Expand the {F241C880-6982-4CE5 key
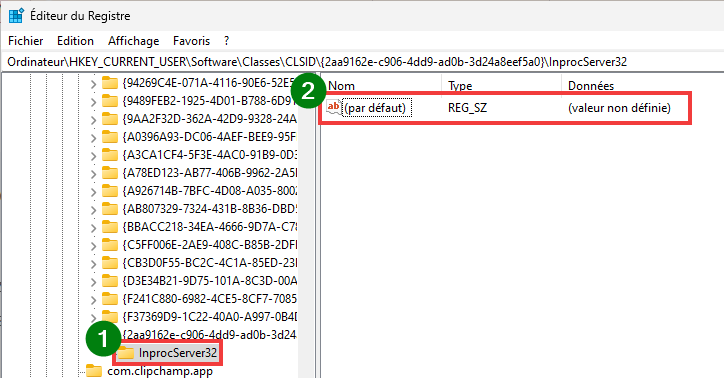The image size is (724, 378). click(x=93, y=300)
